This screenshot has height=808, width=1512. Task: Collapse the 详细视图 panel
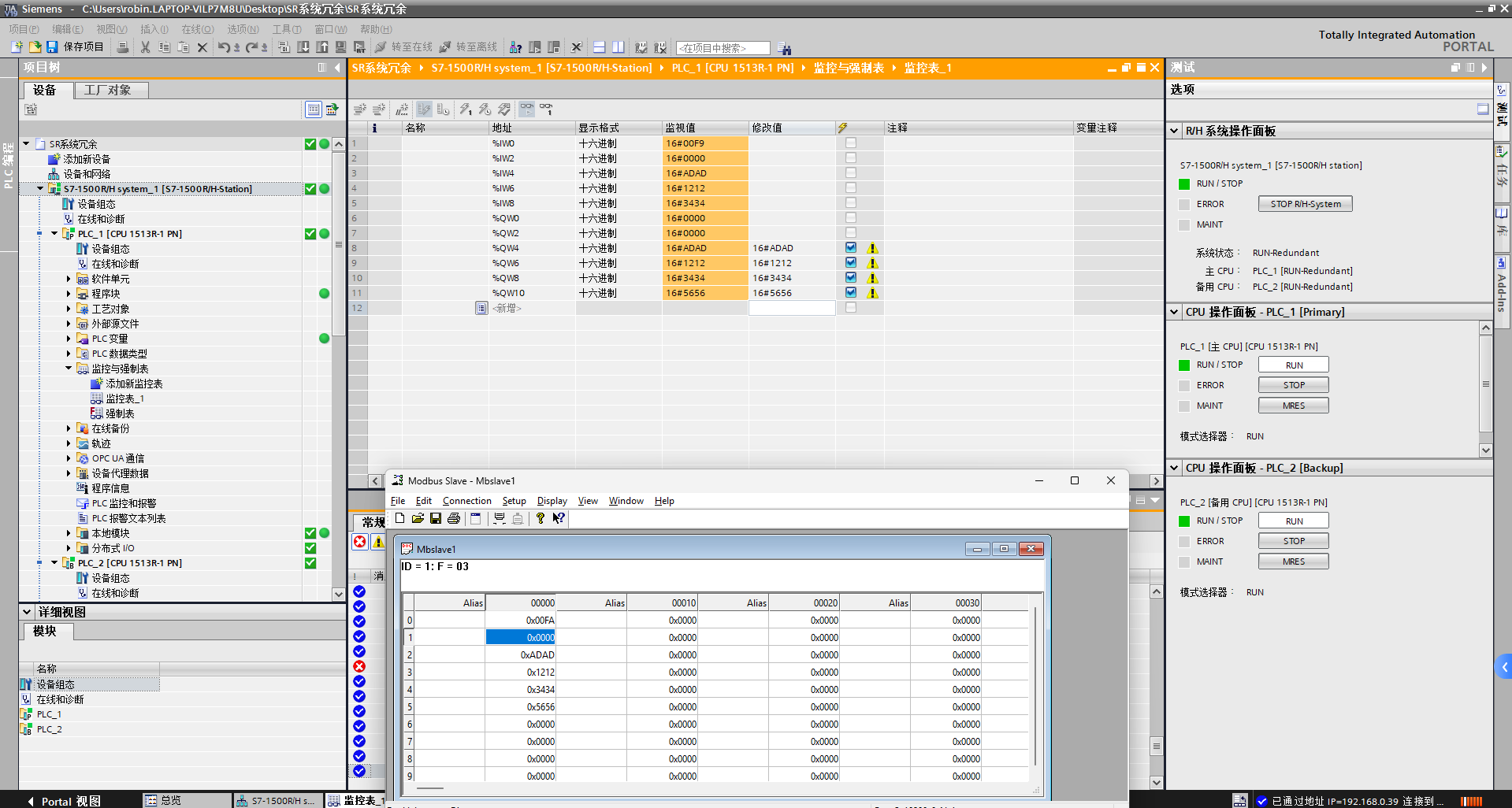(x=27, y=612)
